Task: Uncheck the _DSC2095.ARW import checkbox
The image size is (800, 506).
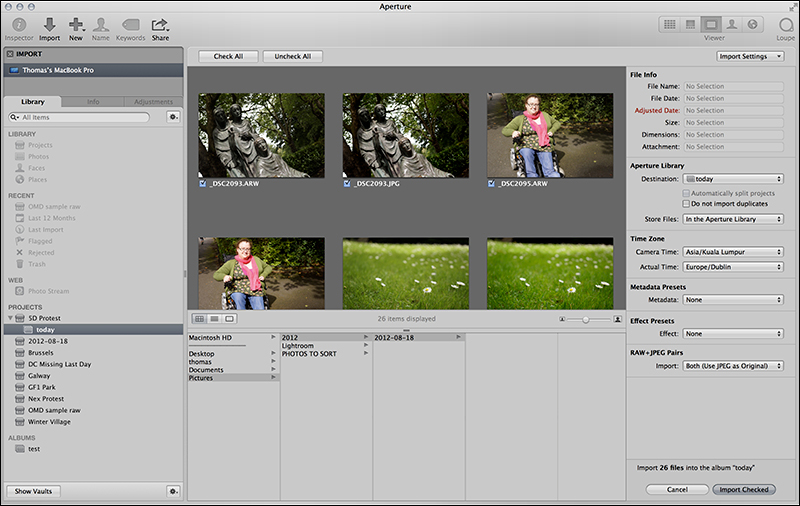Action: [491, 184]
